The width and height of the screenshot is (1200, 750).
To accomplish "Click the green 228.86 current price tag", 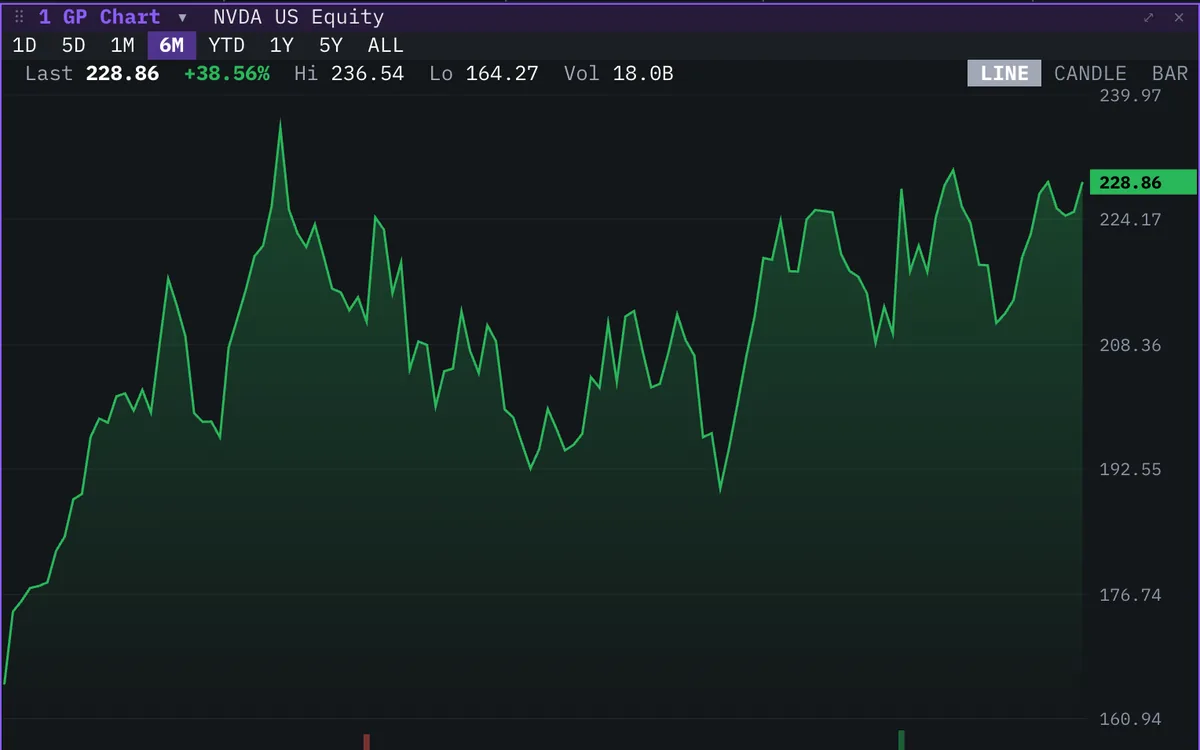I will 1142,182.
